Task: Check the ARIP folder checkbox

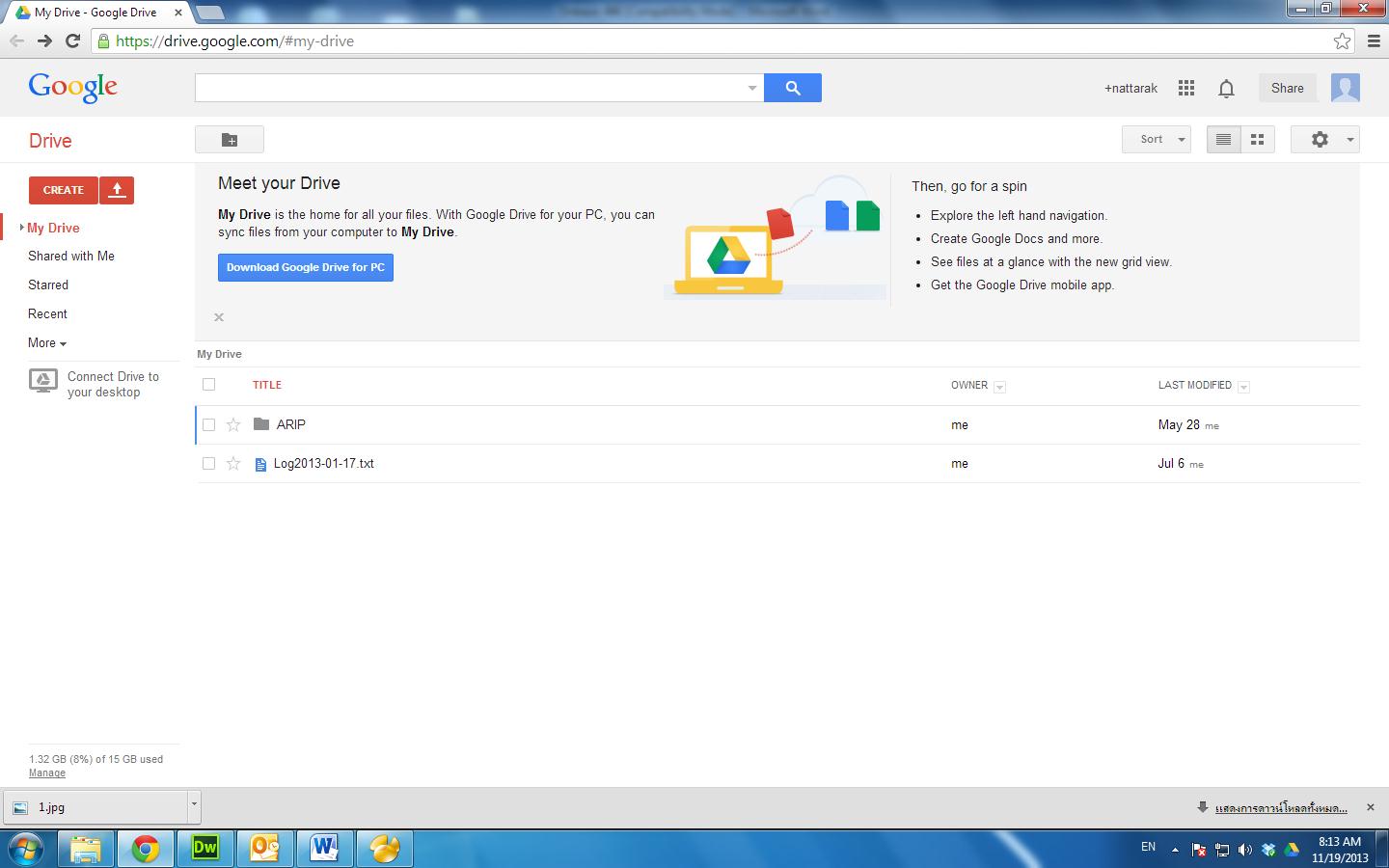Action: click(209, 424)
